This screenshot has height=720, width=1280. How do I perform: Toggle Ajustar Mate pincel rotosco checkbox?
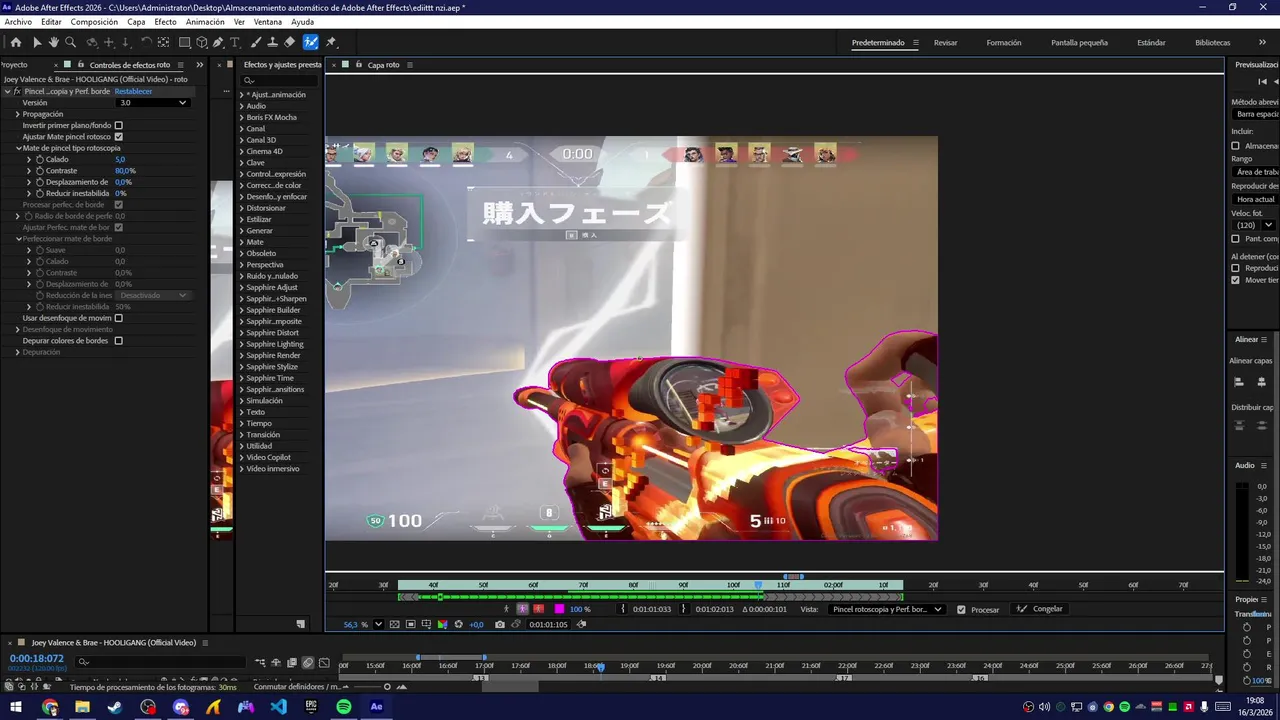pos(118,136)
